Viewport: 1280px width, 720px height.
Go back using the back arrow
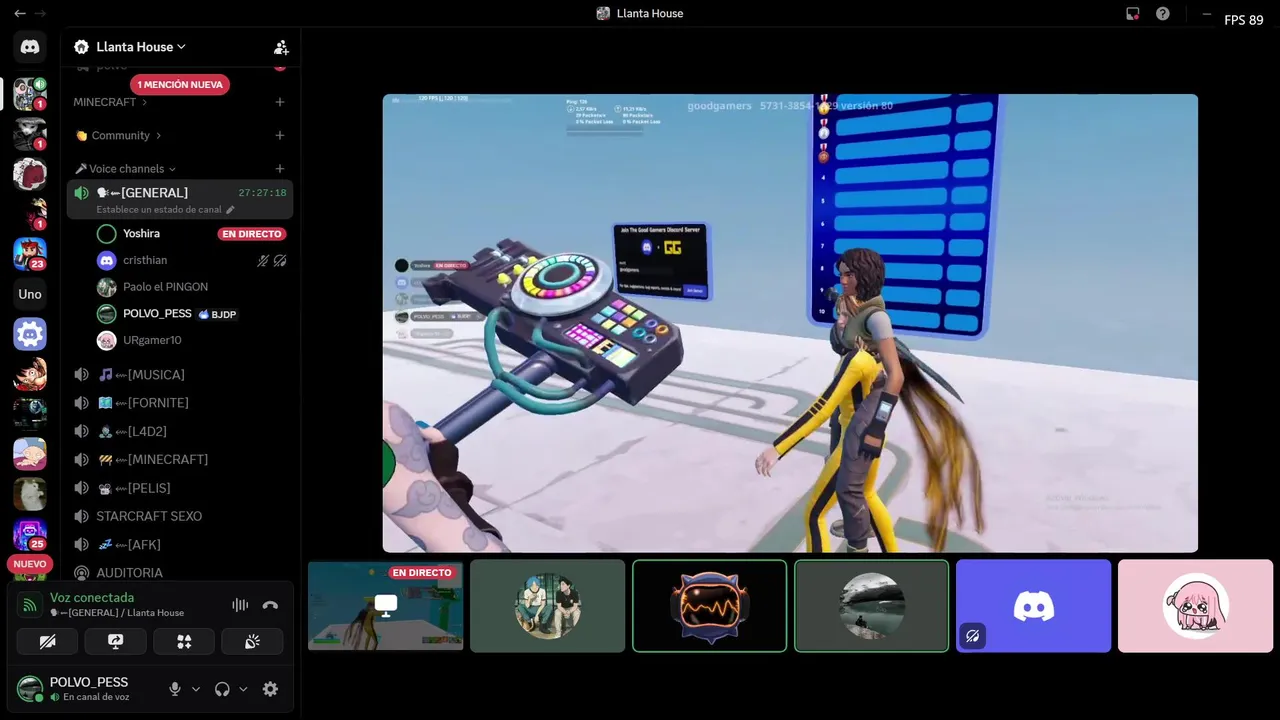point(19,13)
